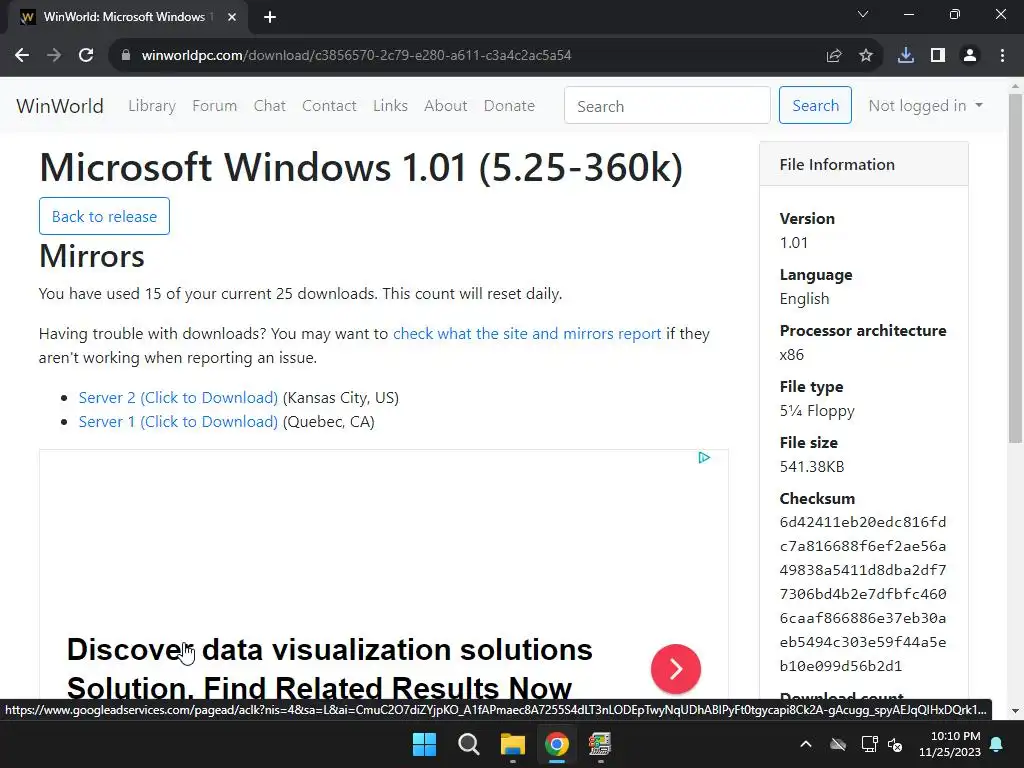Open the Links menu item
This screenshot has width=1024, height=768.
pyautogui.click(x=391, y=105)
